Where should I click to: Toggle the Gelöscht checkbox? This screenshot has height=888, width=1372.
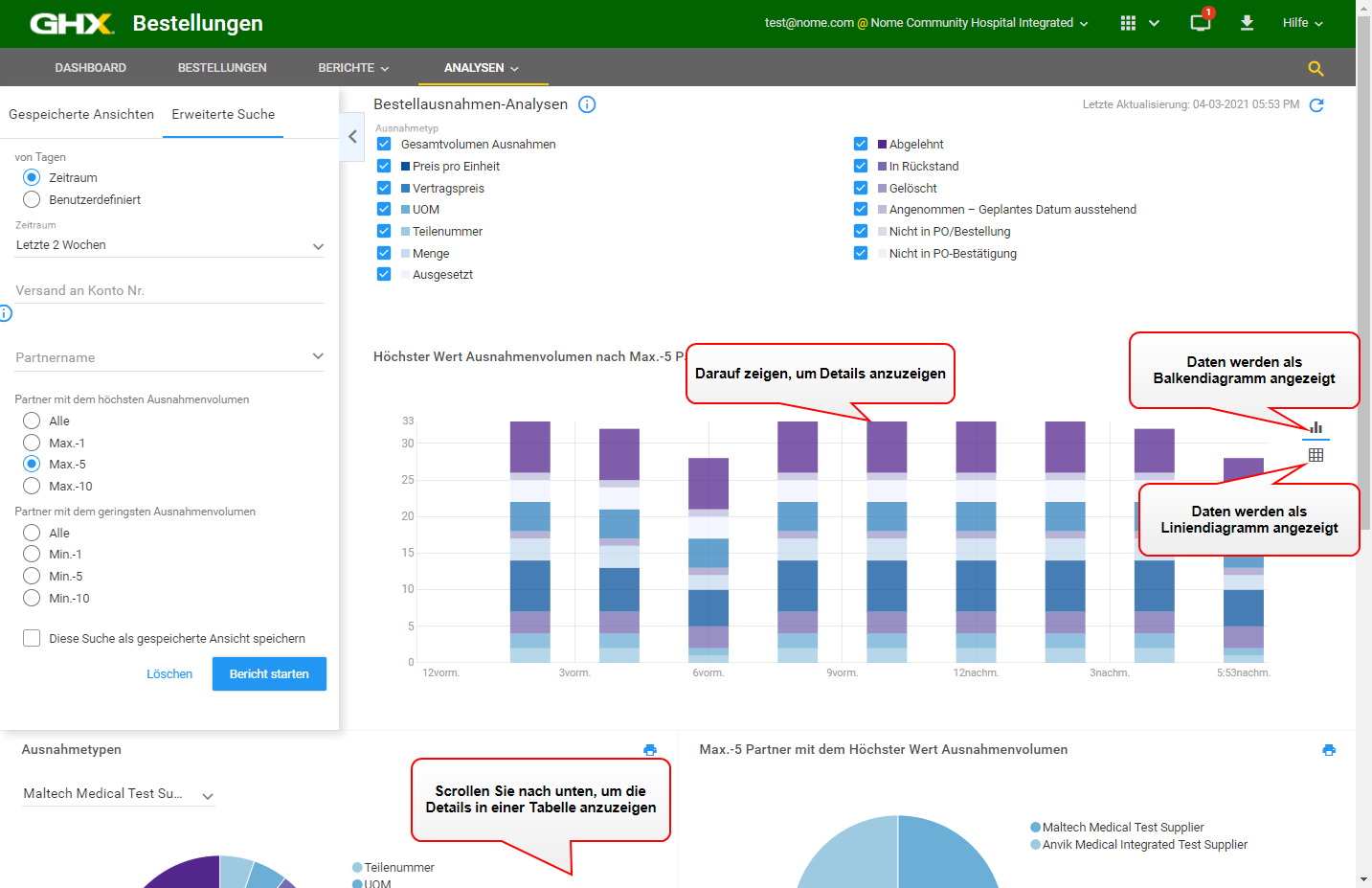861,188
